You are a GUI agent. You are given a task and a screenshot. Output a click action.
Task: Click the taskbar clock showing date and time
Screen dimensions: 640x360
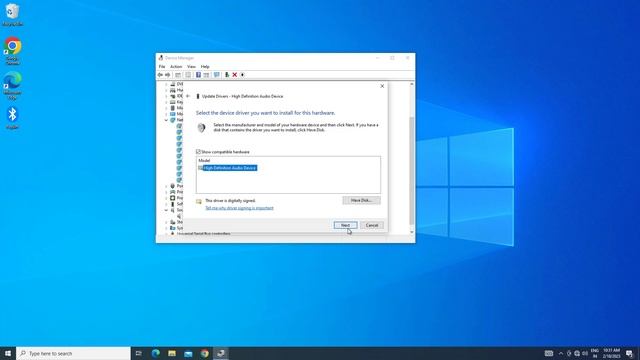click(611, 353)
